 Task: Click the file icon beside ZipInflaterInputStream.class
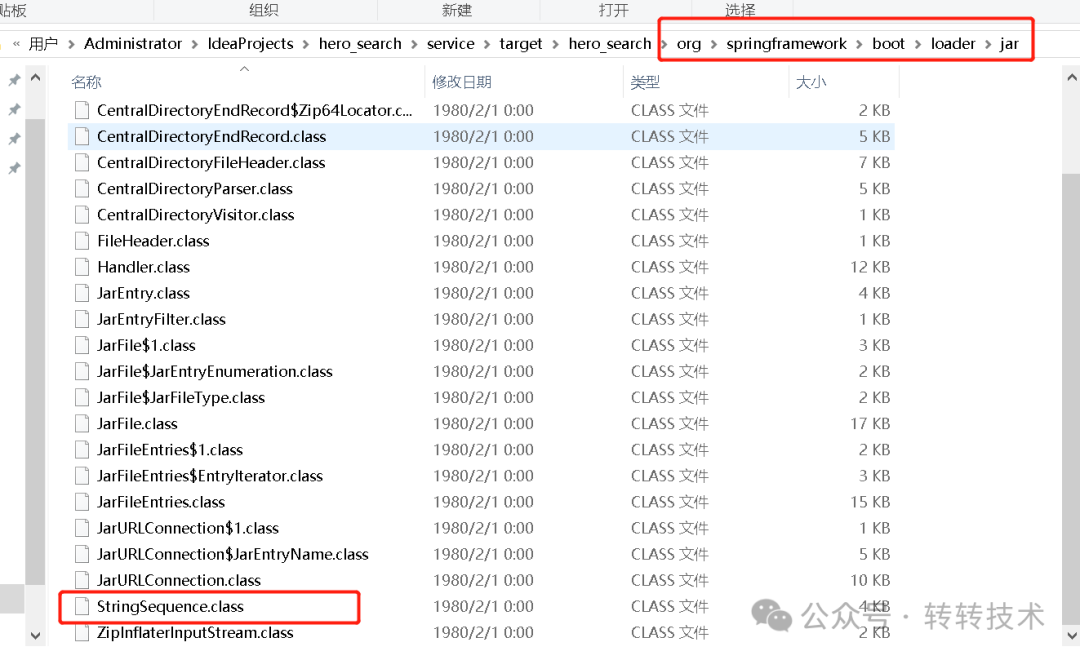82,633
